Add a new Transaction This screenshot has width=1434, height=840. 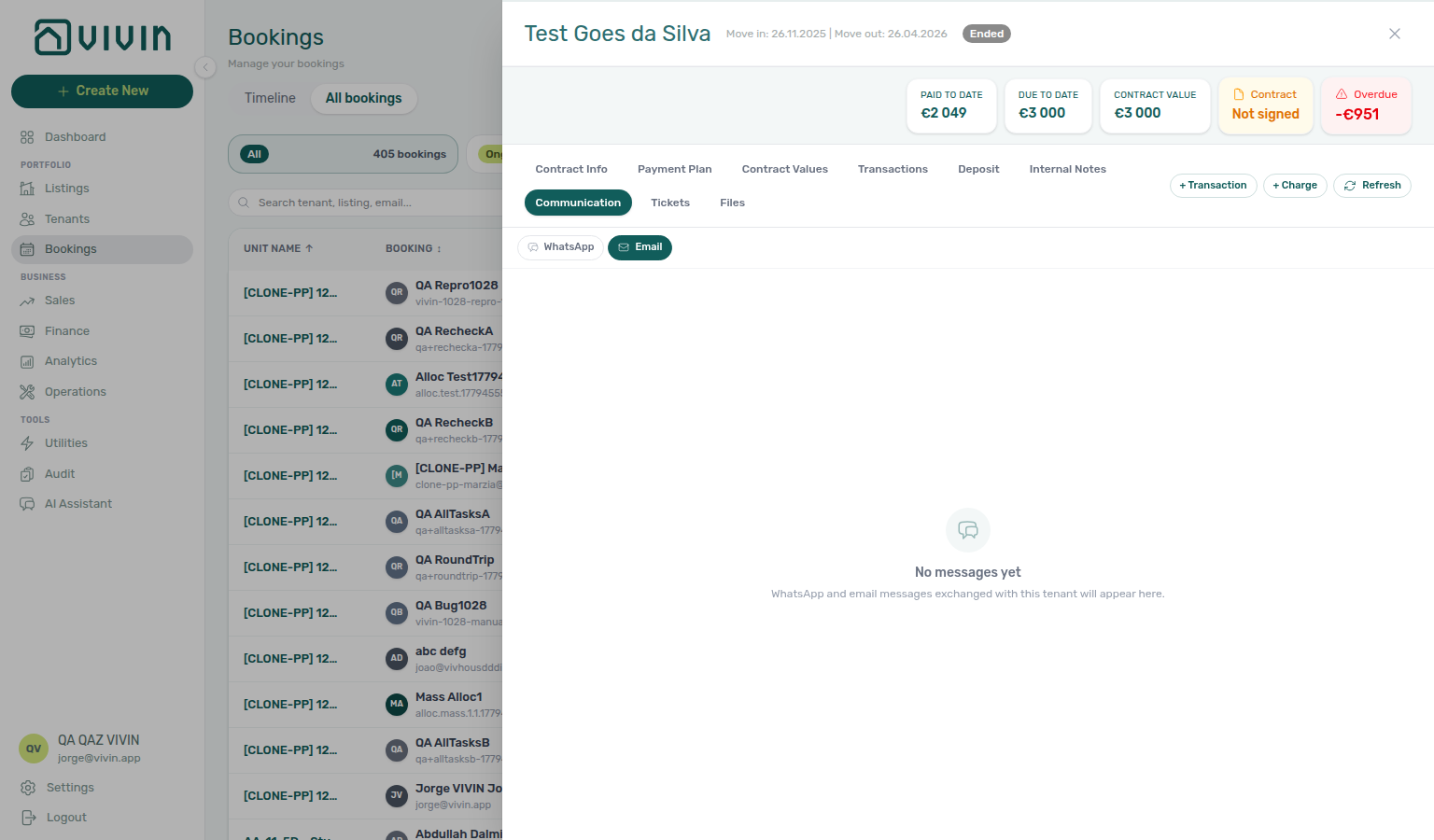pyautogui.click(x=1214, y=186)
